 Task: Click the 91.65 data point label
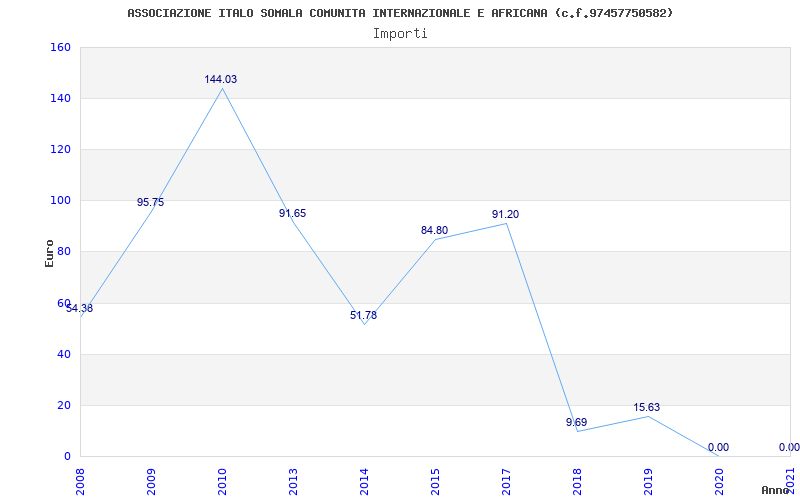(292, 213)
